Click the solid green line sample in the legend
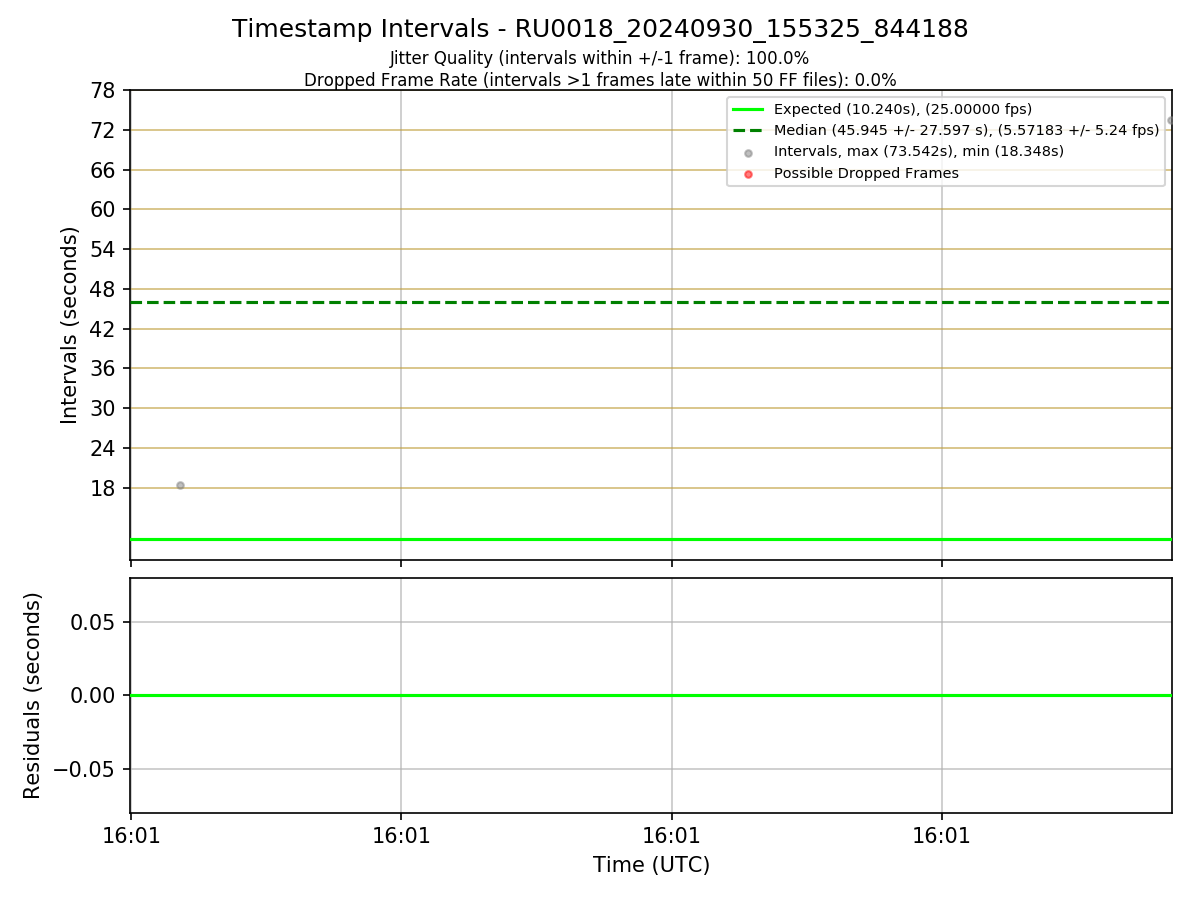 pos(748,109)
